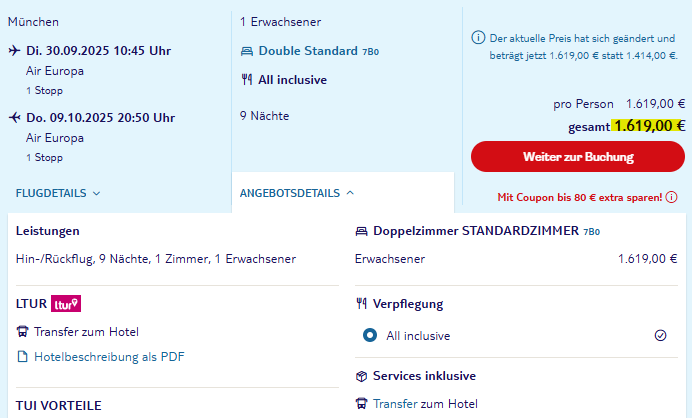This screenshot has width=692, height=418.
Task: Click Weiter zur Buchung button
Action: coord(578,157)
